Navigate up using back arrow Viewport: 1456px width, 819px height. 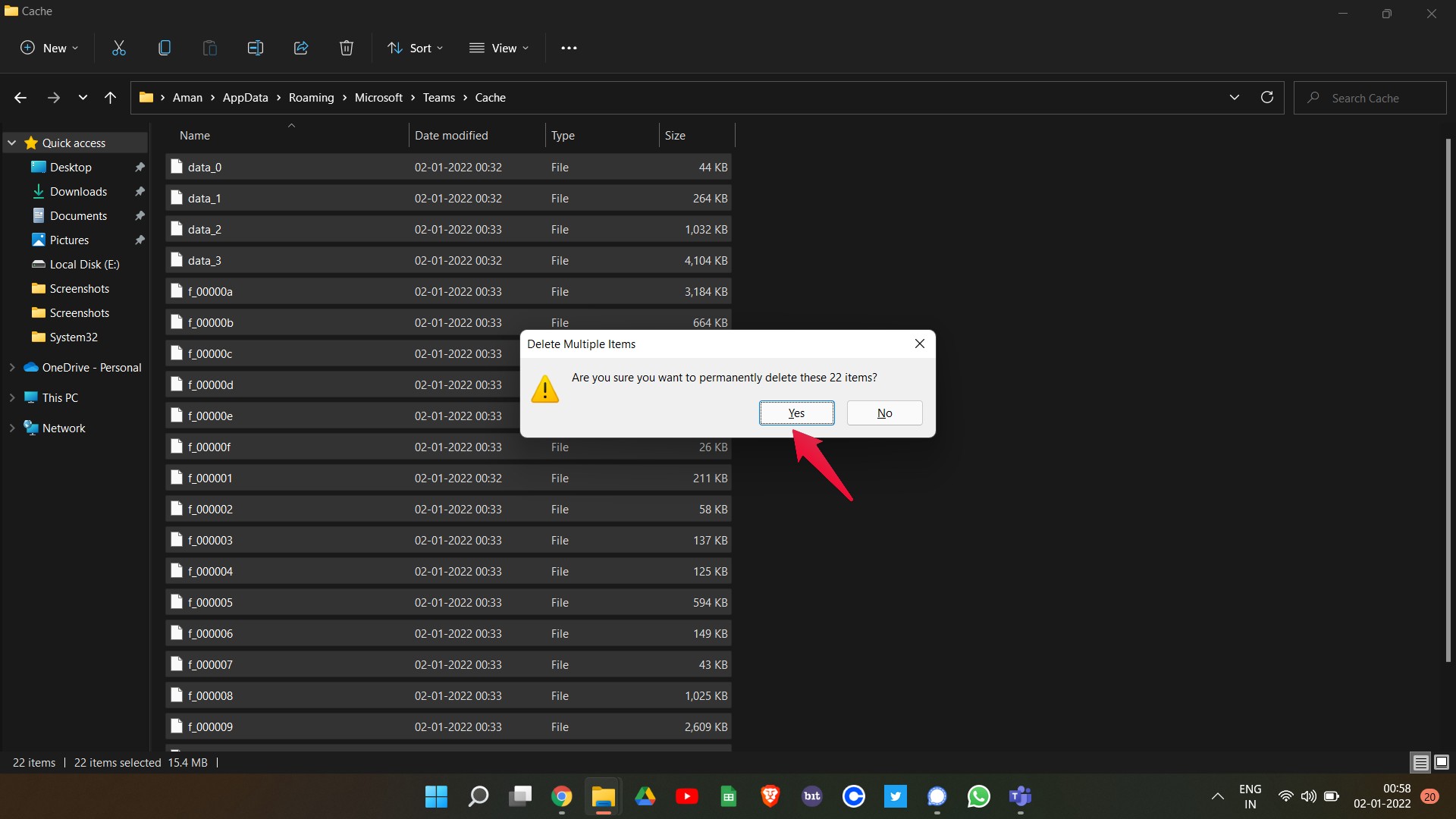(22, 97)
